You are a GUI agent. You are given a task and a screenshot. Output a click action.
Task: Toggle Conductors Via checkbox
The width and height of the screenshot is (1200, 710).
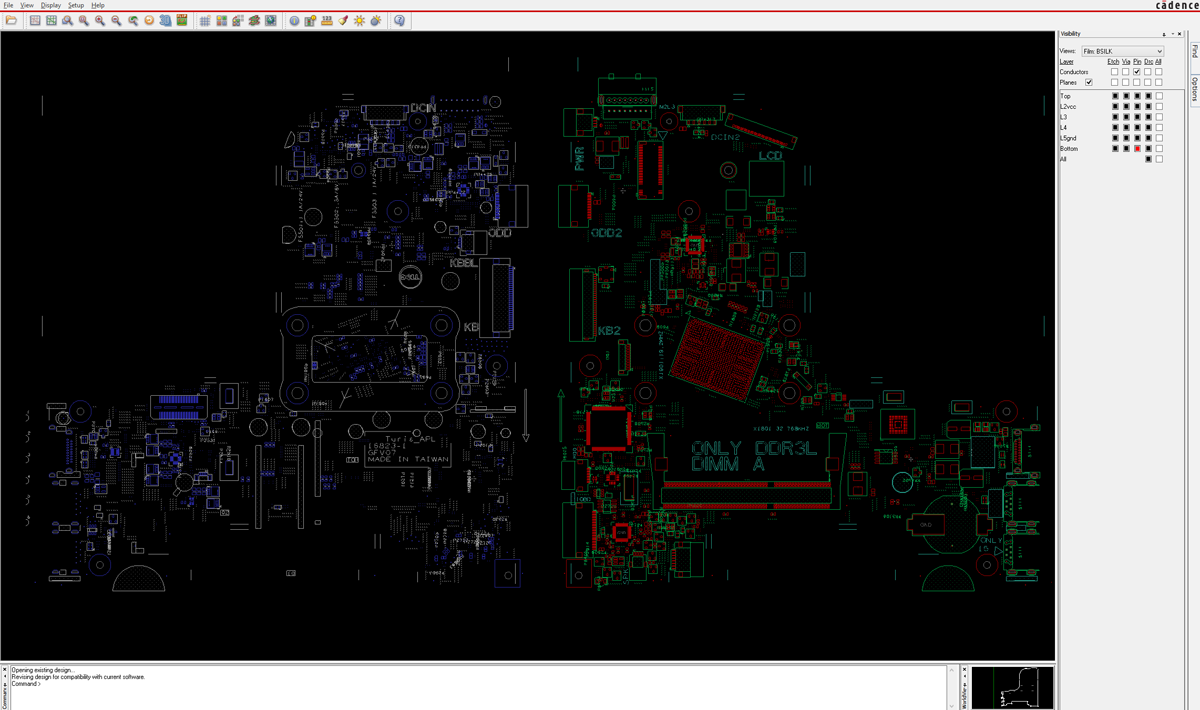point(1126,72)
